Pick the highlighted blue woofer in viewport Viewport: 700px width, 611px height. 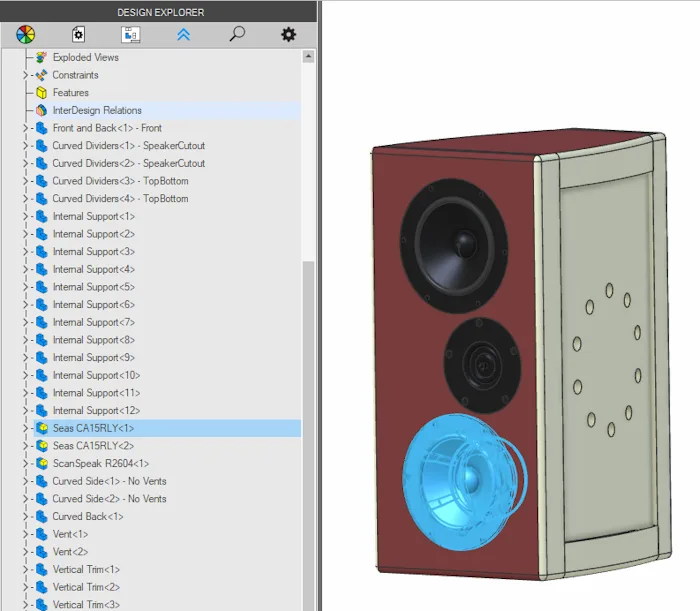point(464,482)
